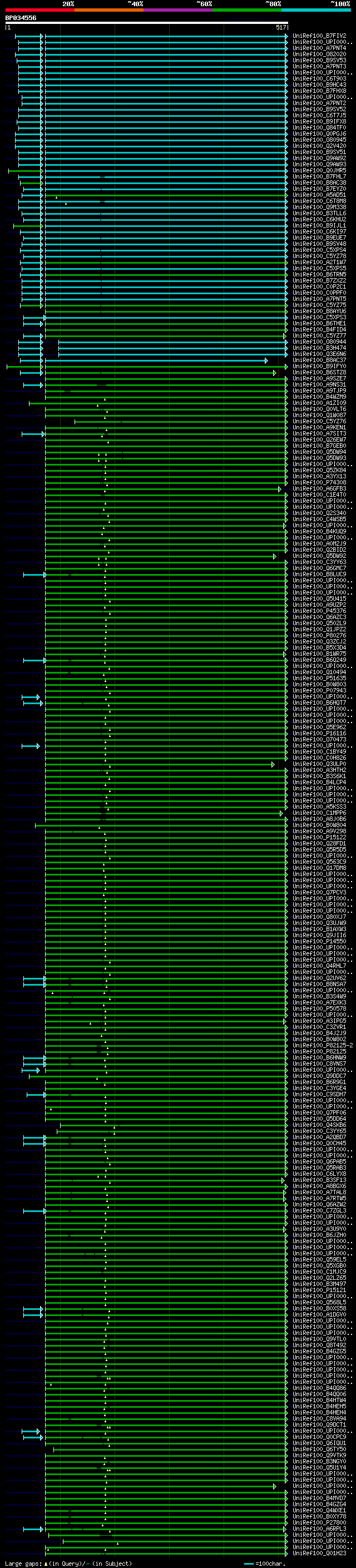Click the purple ~60% identity legend bar
This screenshot has width=356, height=1568.
click(x=179, y=10)
